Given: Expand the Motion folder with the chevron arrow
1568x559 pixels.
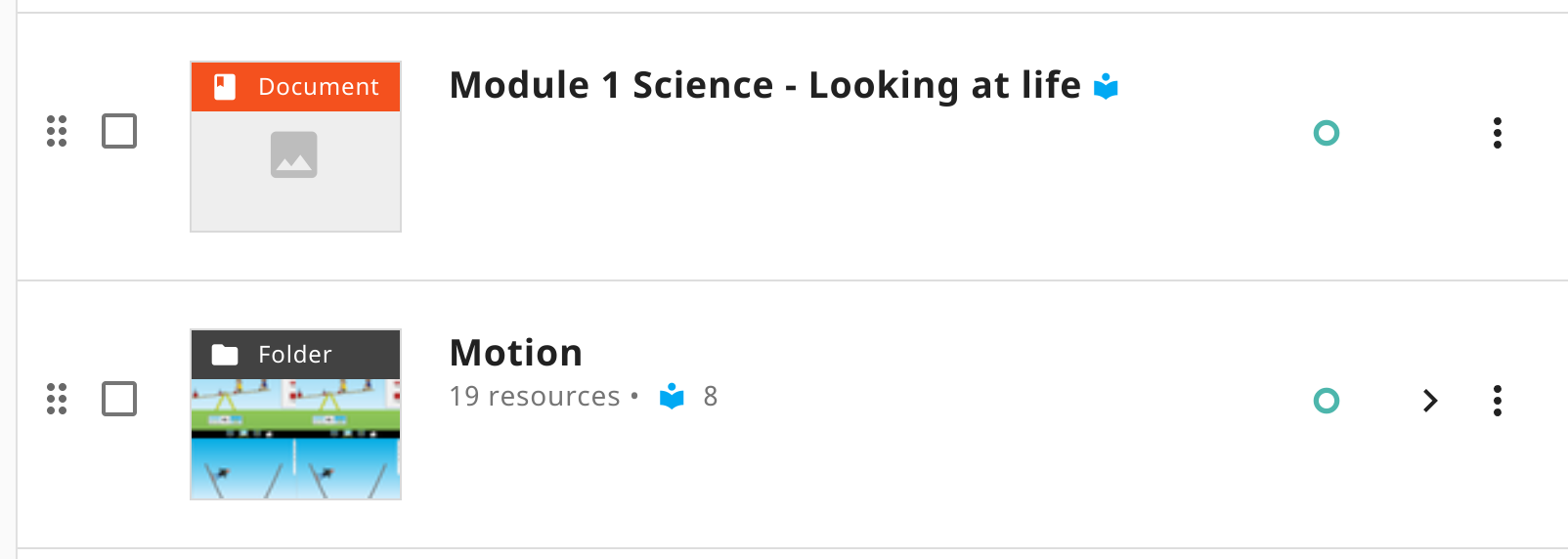Looking at the screenshot, I should tap(1430, 401).
